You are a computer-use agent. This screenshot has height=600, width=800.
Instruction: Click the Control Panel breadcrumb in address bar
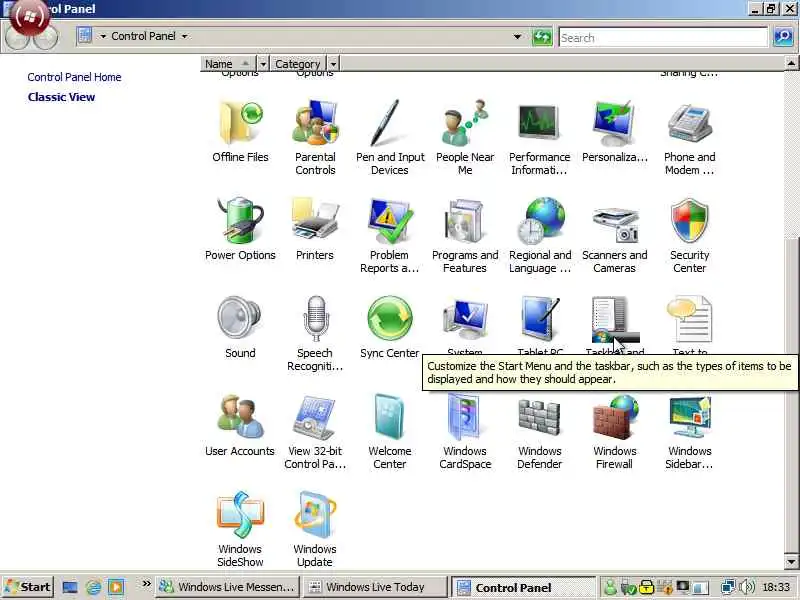coord(143,36)
